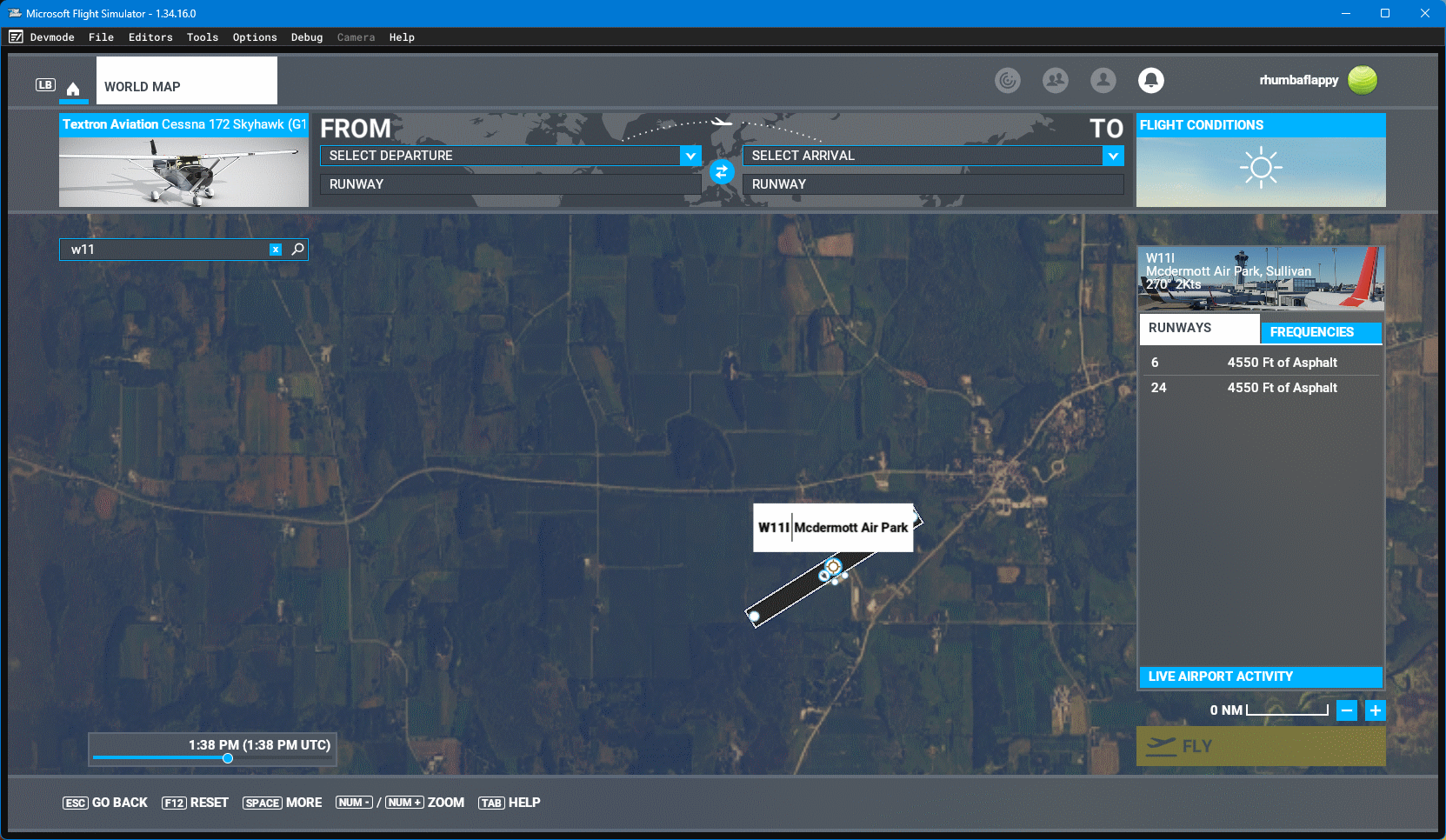The image size is (1446, 840).
Task: Open the Cessna 172 Skyhawk aircraft thumbnail
Action: (183, 160)
